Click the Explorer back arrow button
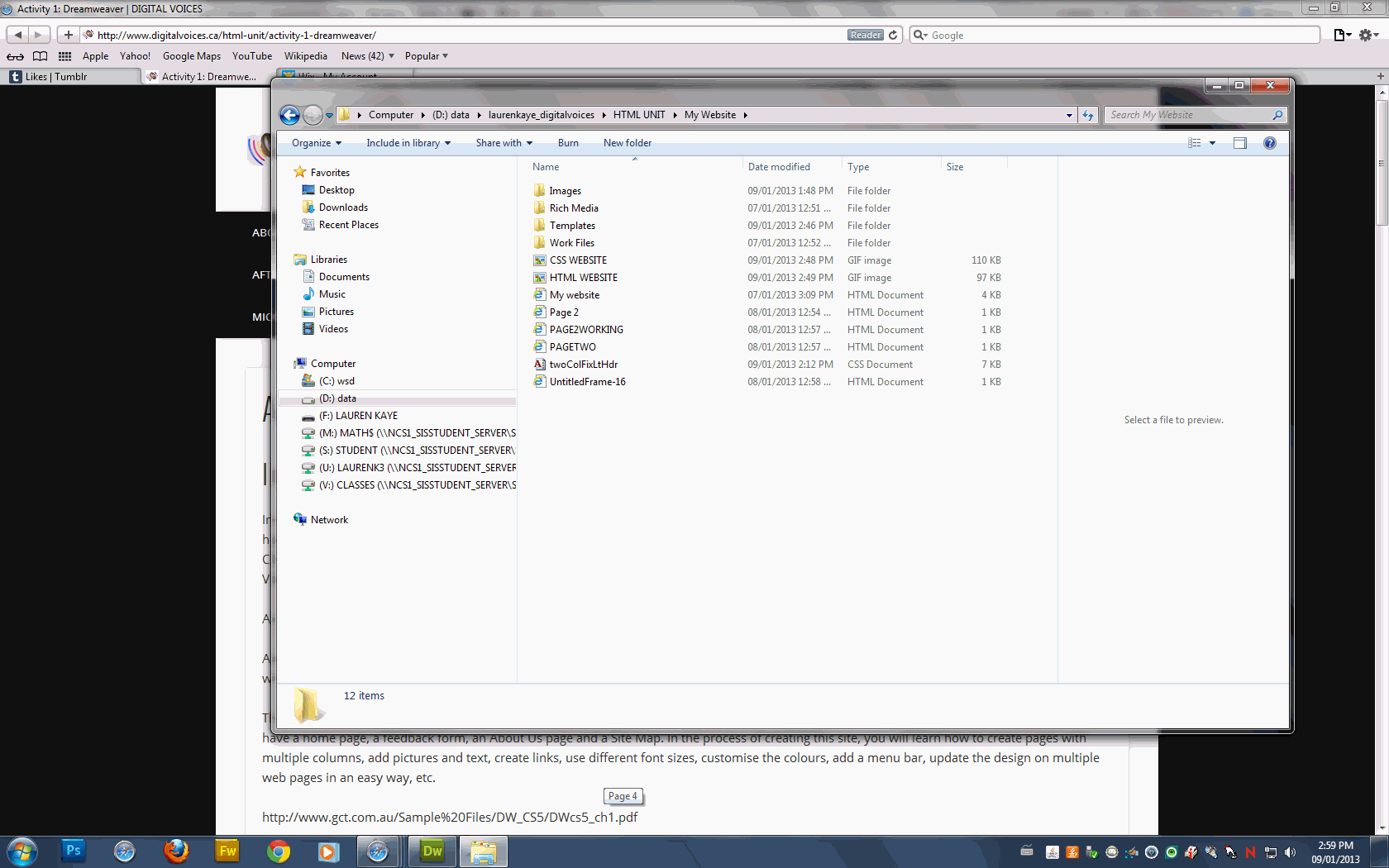 289,115
